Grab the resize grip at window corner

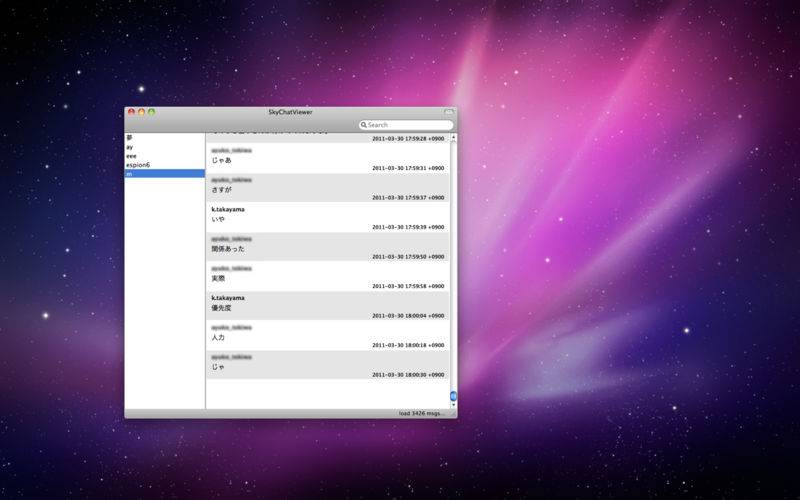click(x=453, y=413)
